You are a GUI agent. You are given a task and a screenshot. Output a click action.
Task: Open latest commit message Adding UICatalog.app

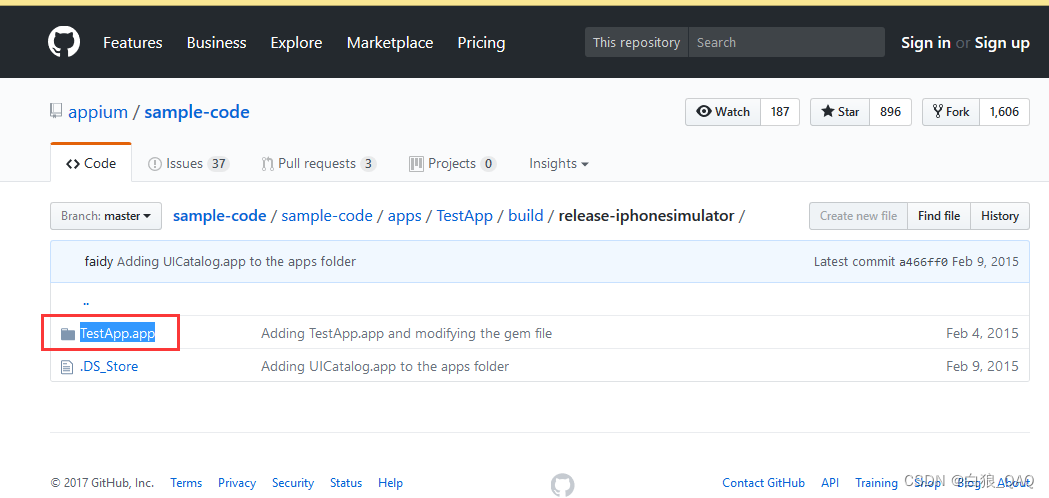coord(236,262)
